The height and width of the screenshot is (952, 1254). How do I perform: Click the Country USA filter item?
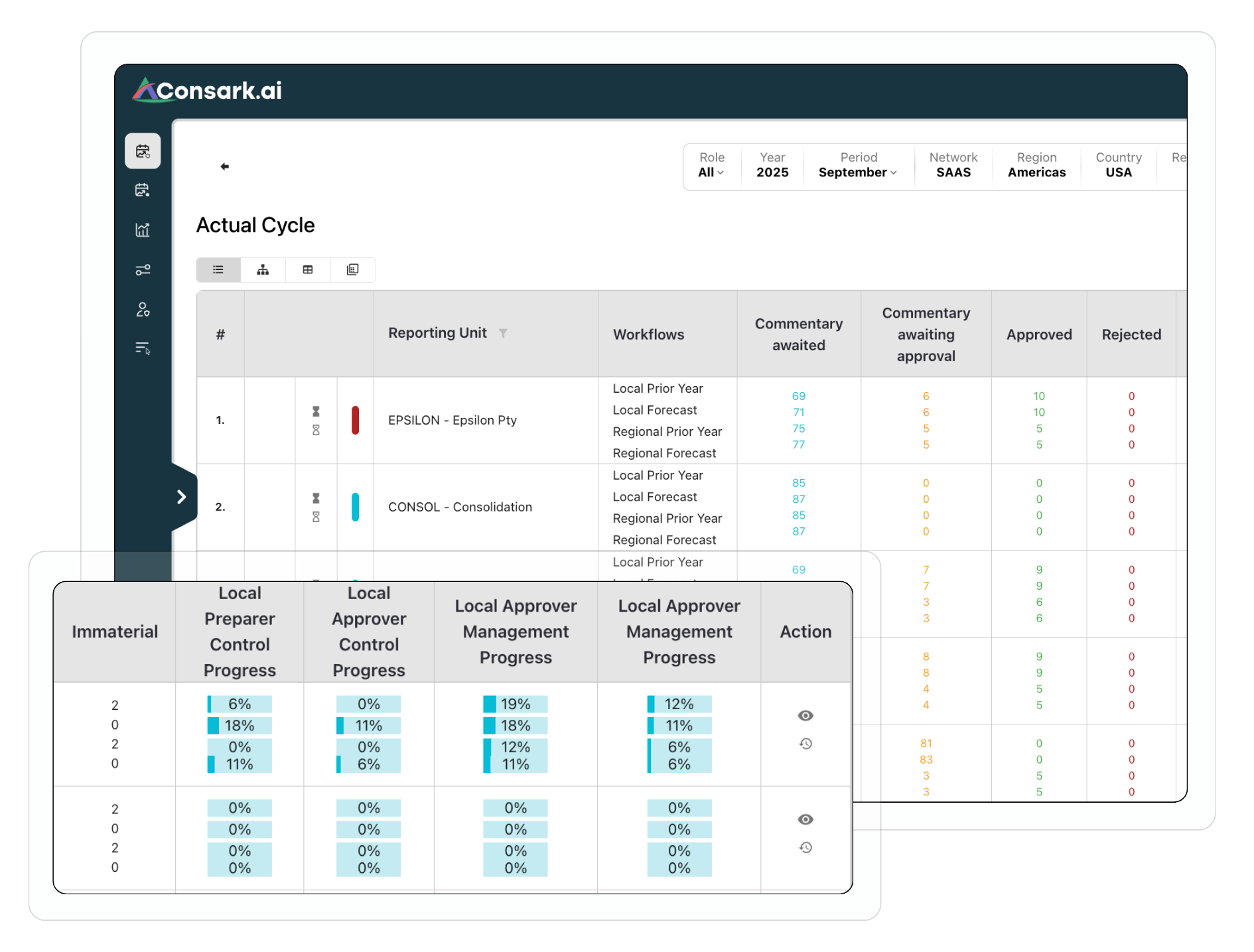coord(1118,165)
